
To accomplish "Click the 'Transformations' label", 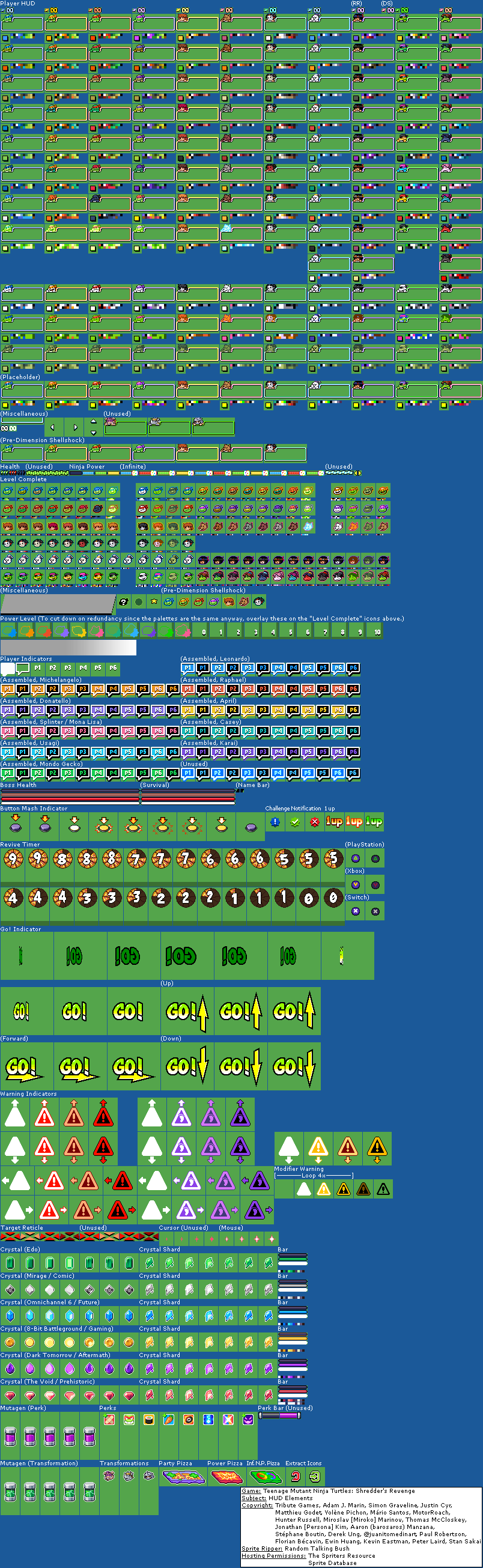I will click(x=124, y=1463).
